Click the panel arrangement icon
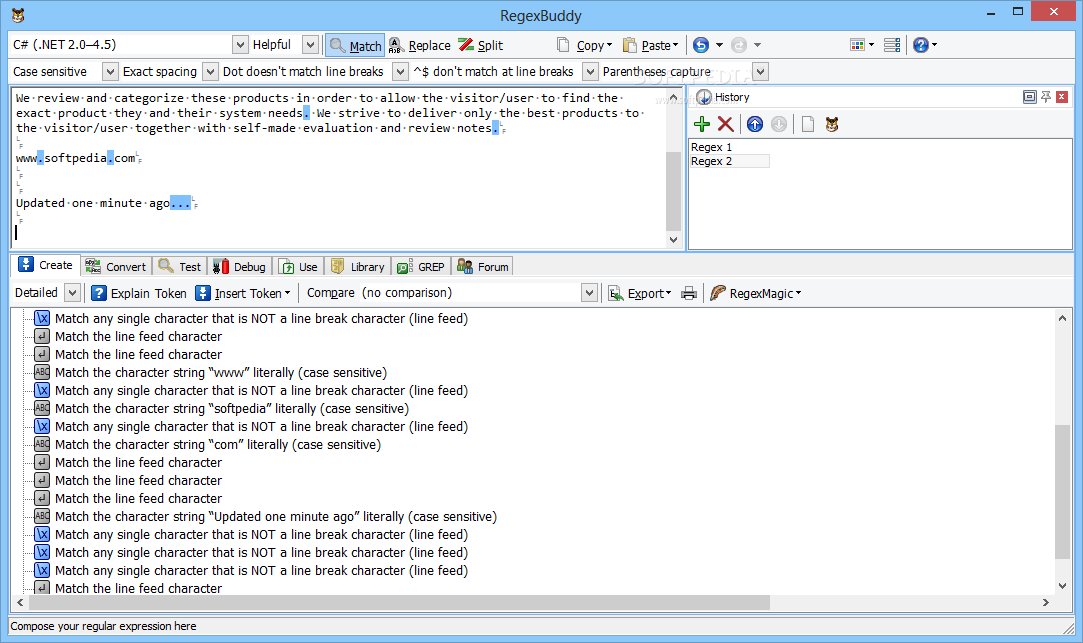 [892, 46]
